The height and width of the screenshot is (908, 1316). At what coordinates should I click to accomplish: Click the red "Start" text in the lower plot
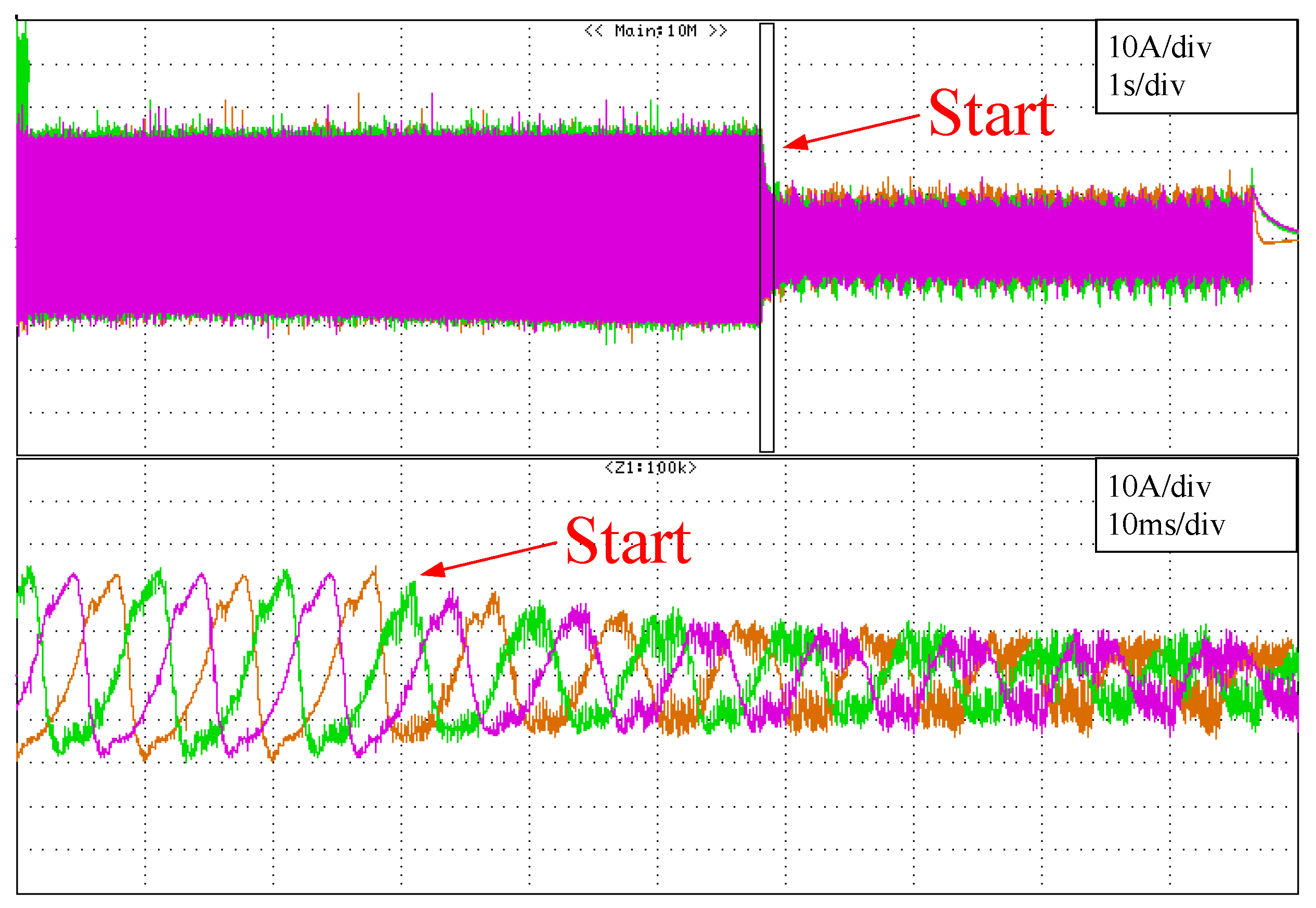[629, 541]
